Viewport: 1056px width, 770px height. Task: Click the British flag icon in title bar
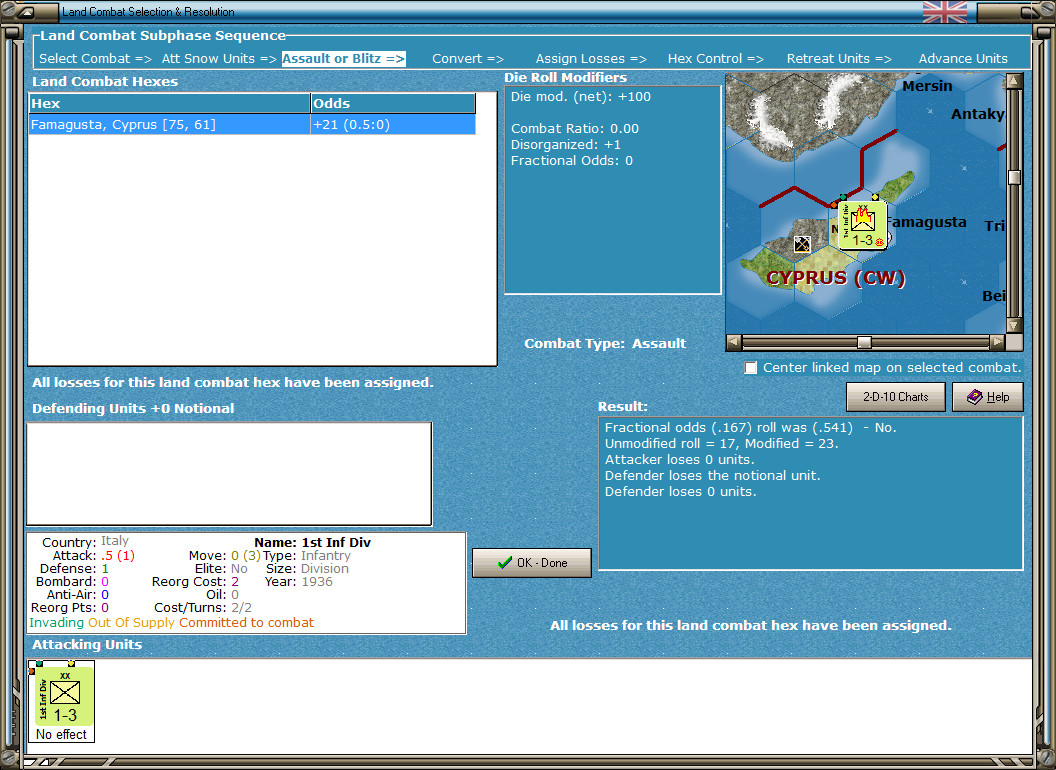[x=944, y=12]
